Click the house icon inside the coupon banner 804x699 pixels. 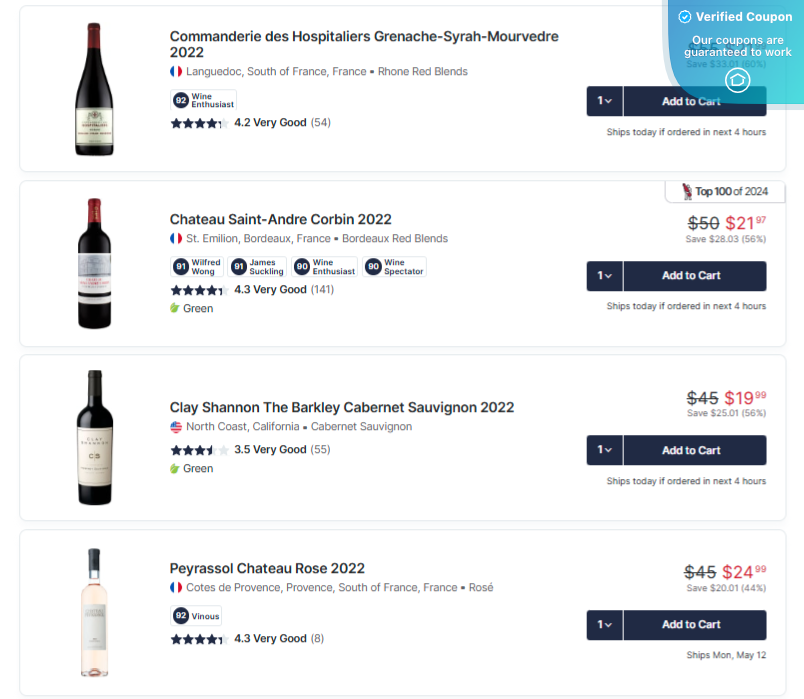[x=737, y=80]
